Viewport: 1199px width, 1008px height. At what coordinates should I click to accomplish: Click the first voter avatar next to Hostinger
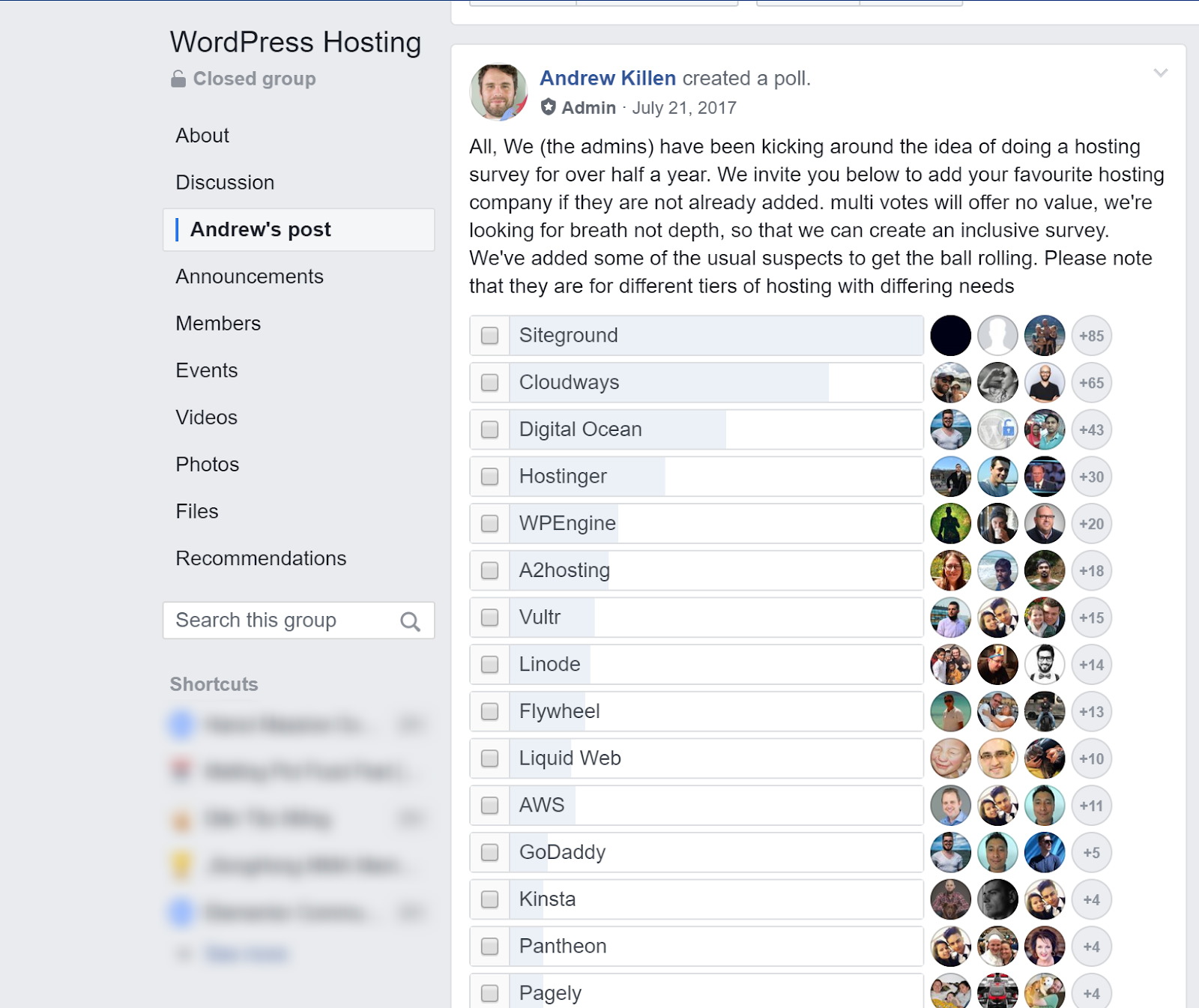tap(950, 477)
